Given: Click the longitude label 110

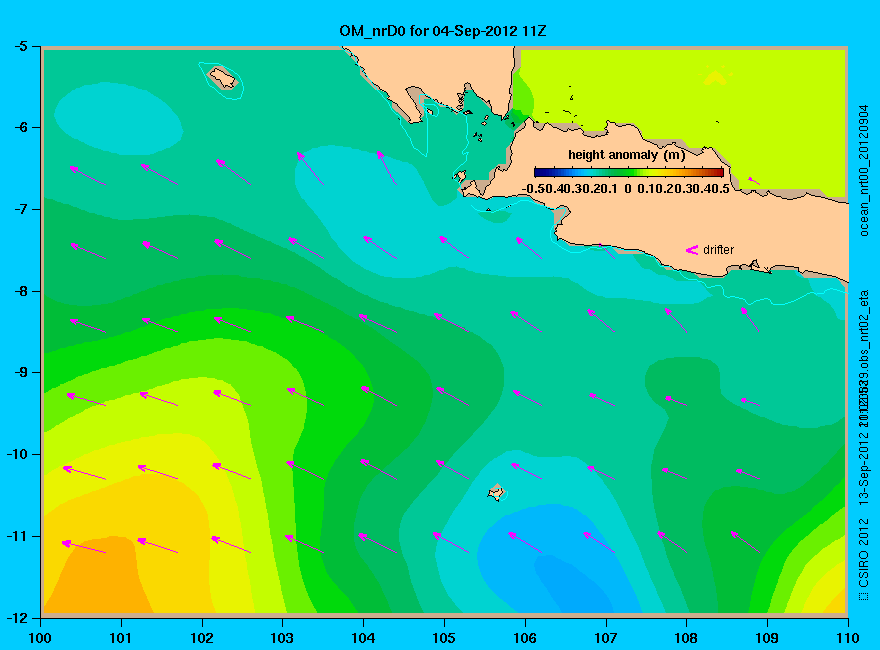Looking at the screenshot, I should pyautogui.click(x=848, y=638).
